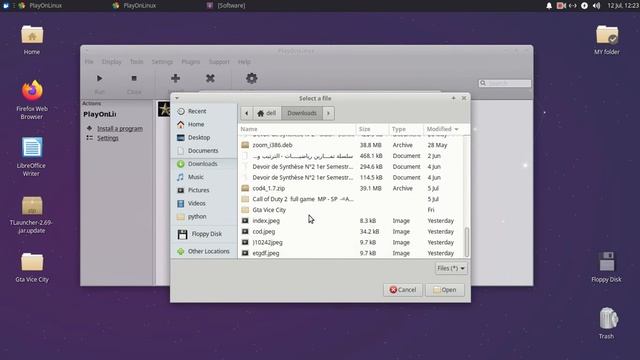Click the Close stop icon in PlayOnLinux toolbar
This screenshot has height=360, width=640.
tap(134, 78)
